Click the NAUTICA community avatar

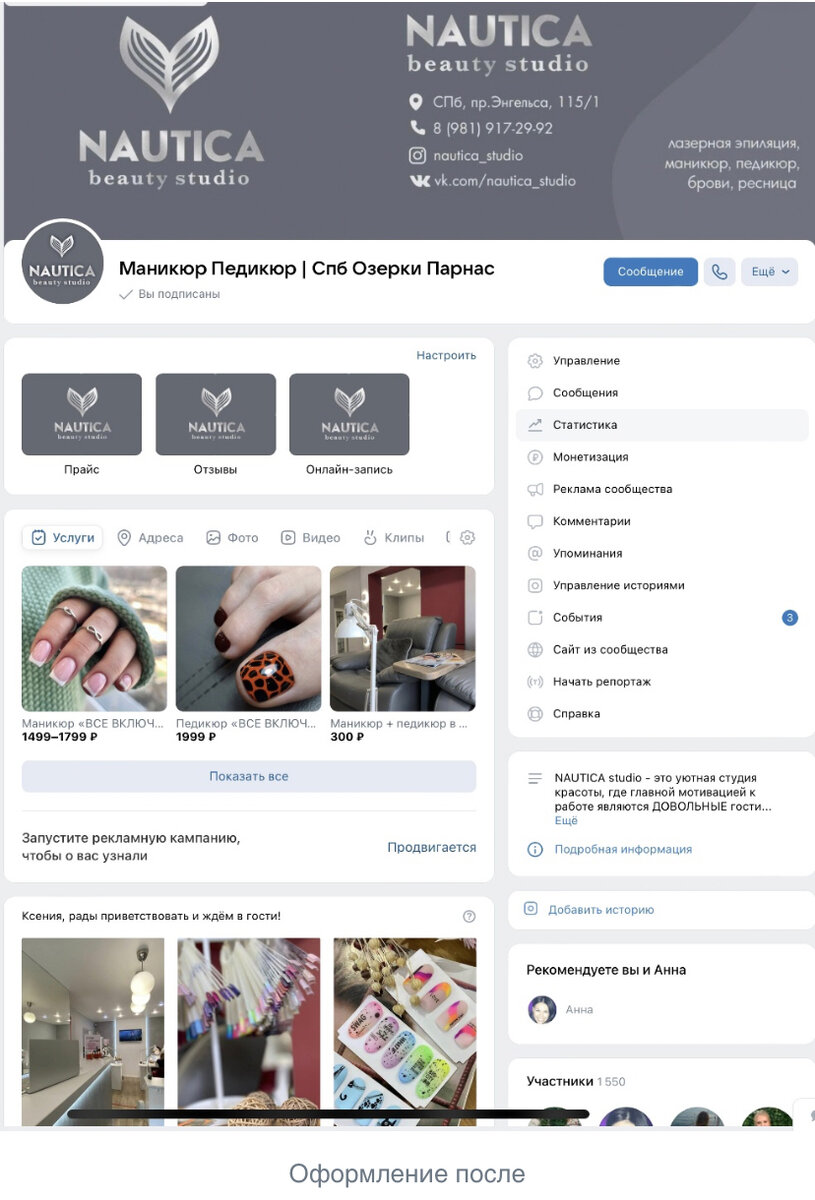pos(62,263)
